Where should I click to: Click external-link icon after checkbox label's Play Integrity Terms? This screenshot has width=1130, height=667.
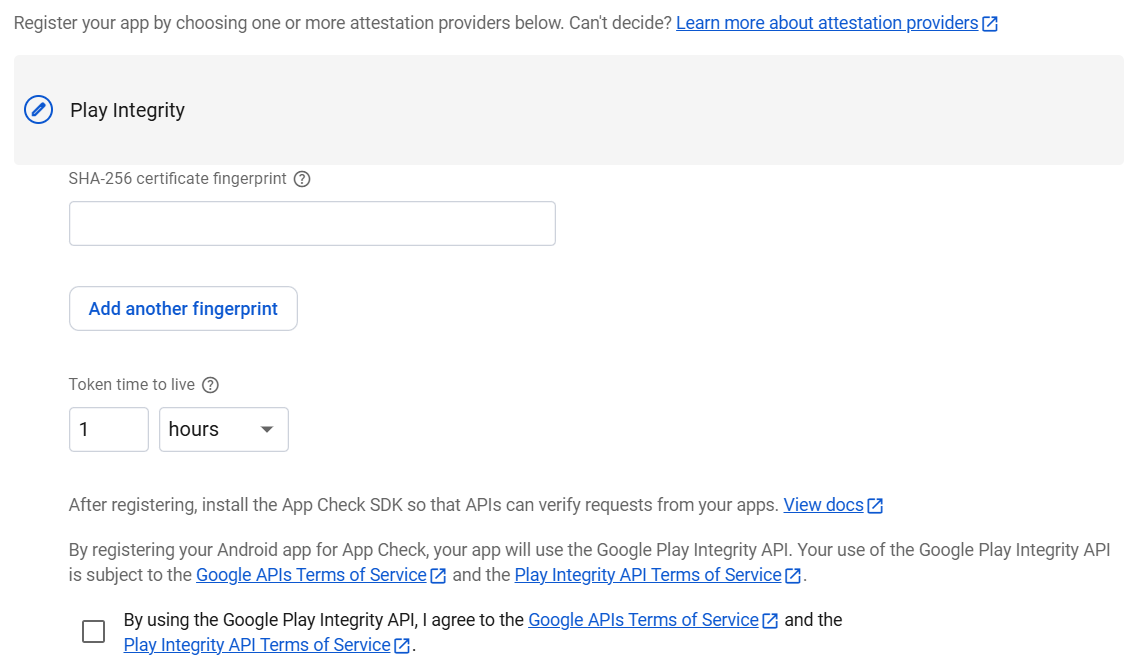click(402, 646)
